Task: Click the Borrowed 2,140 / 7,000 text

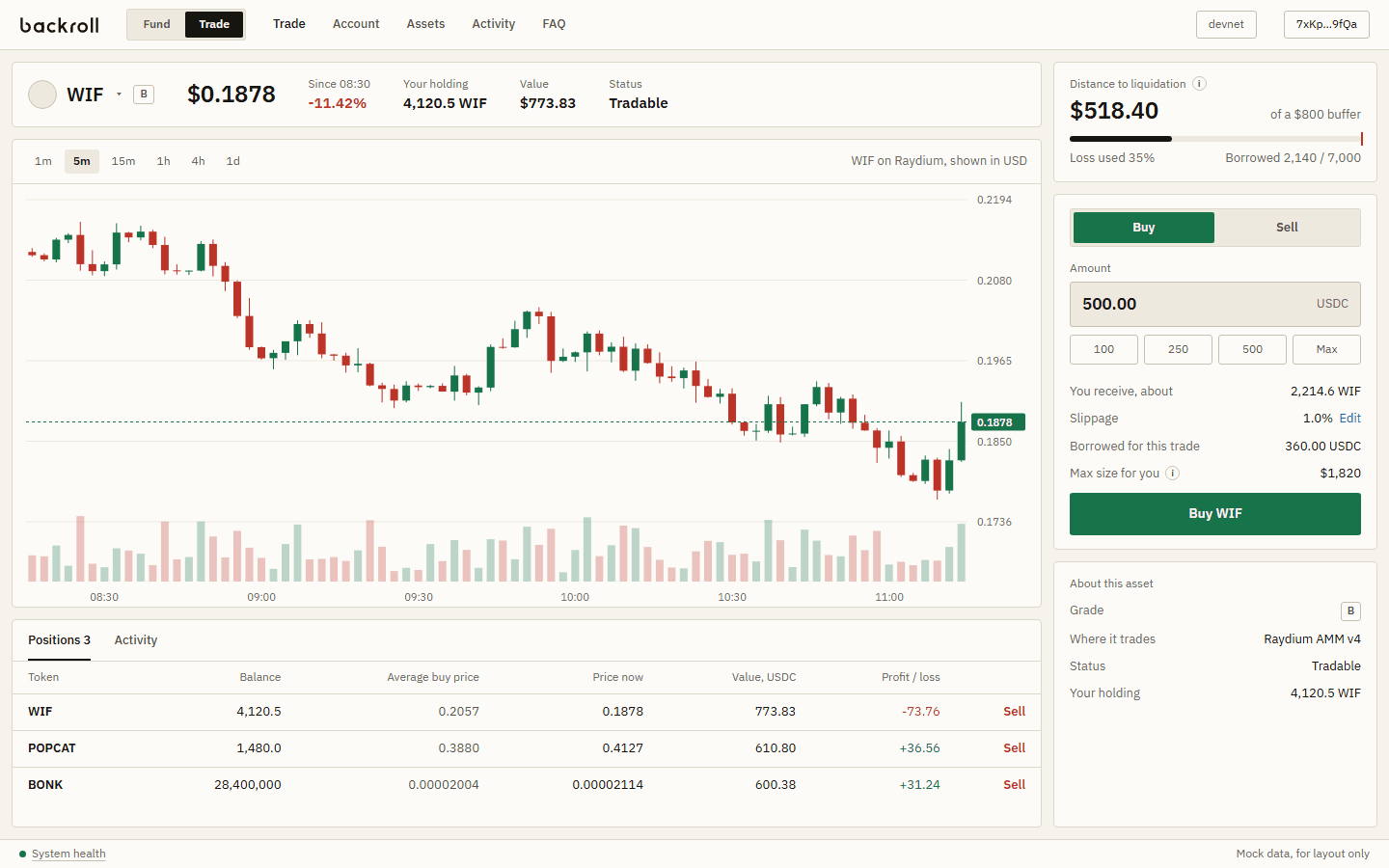Action: click(1294, 158)
